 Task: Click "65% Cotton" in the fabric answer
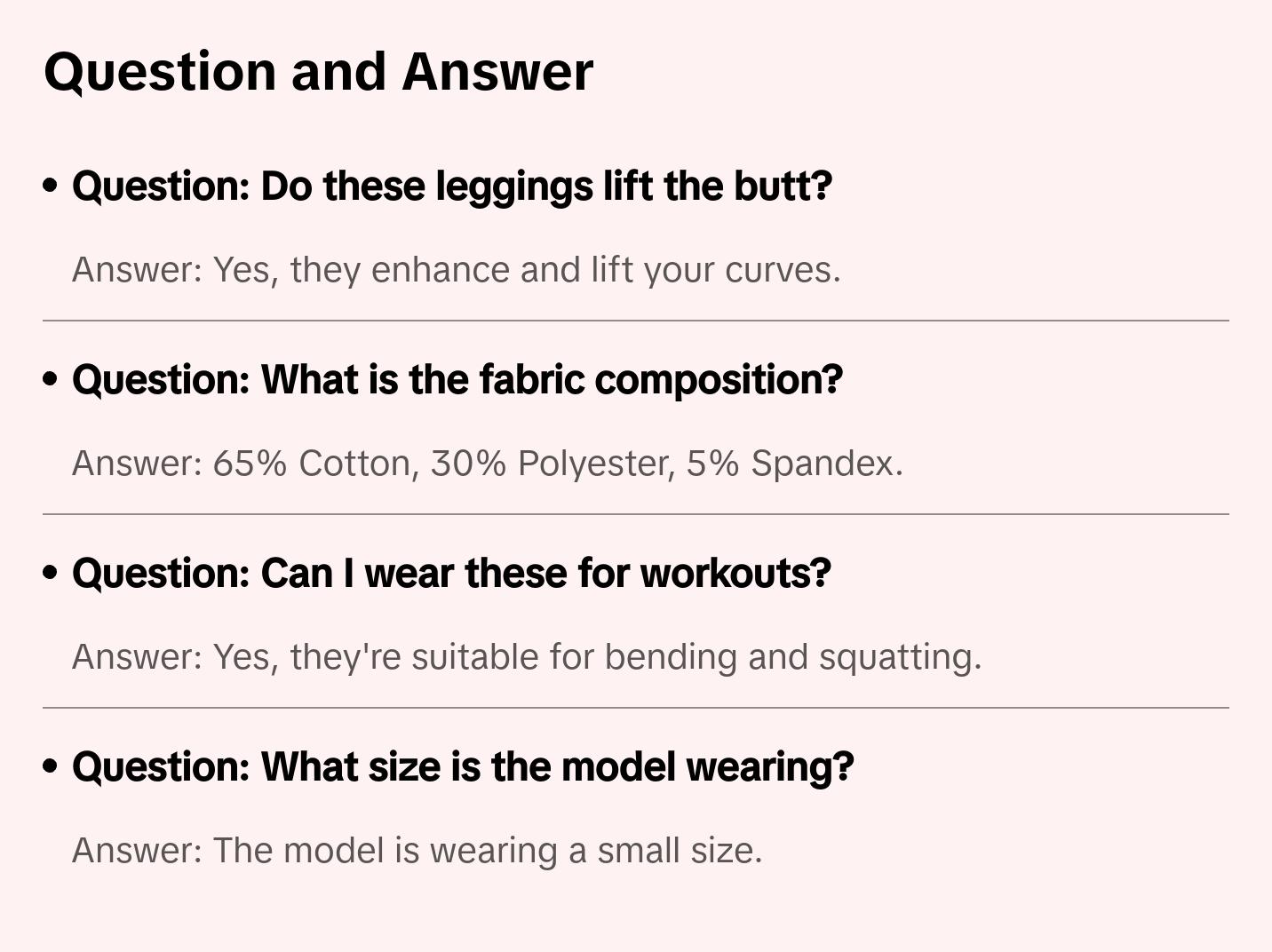click(x=315, y=464)
